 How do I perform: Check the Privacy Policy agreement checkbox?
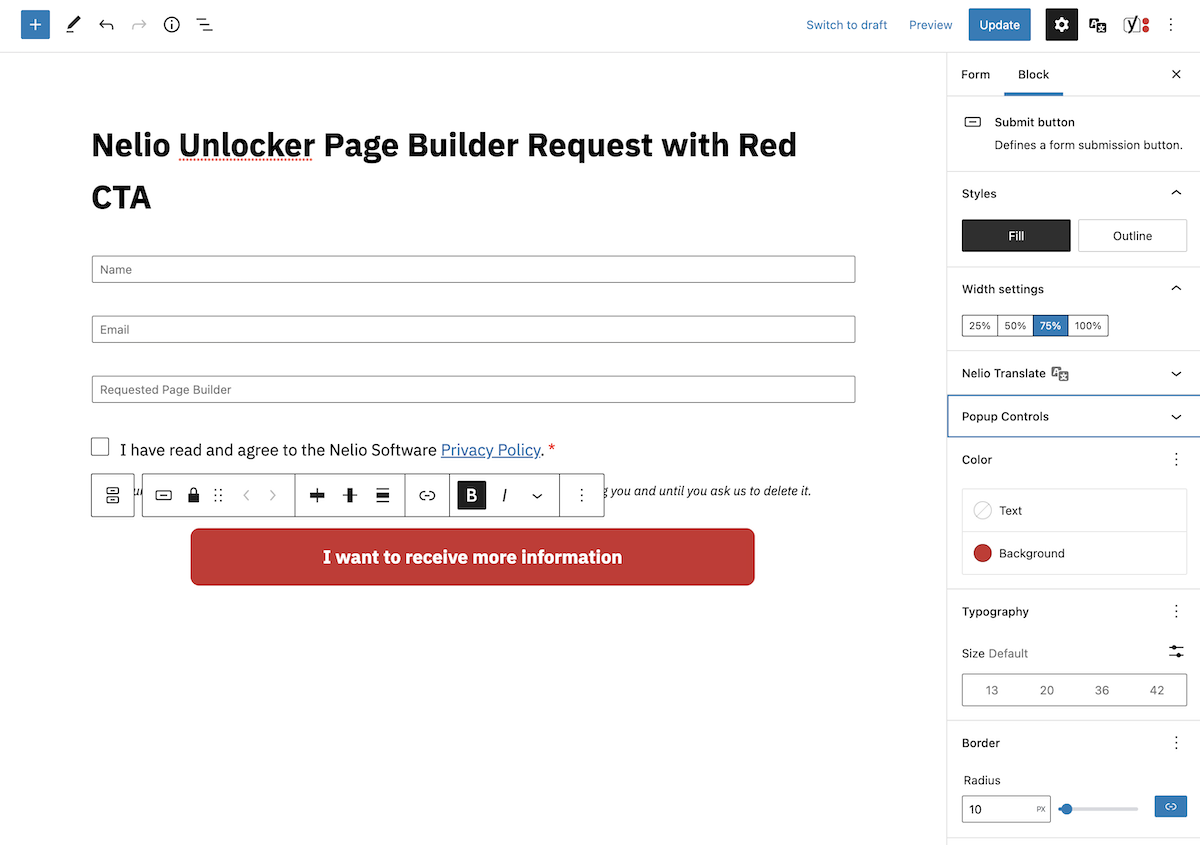(x=100, y=447)
